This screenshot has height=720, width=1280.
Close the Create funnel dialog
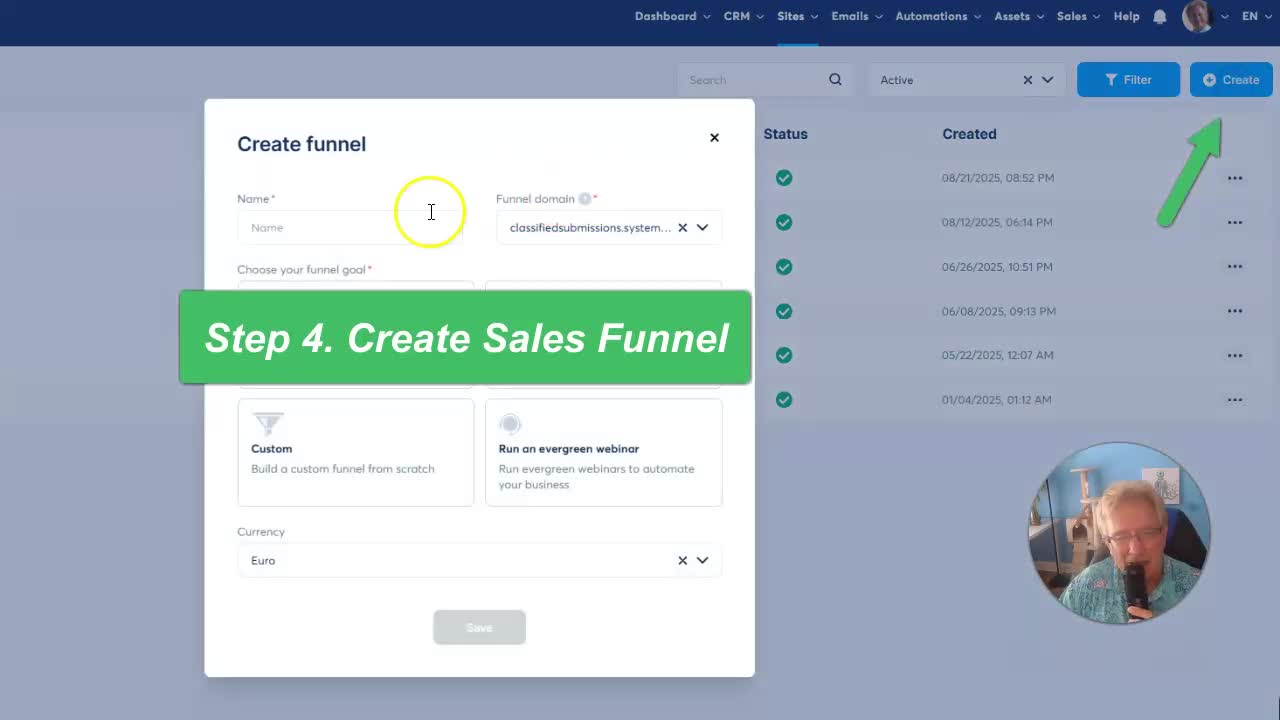pyautogui.click(x=714, y=138)
